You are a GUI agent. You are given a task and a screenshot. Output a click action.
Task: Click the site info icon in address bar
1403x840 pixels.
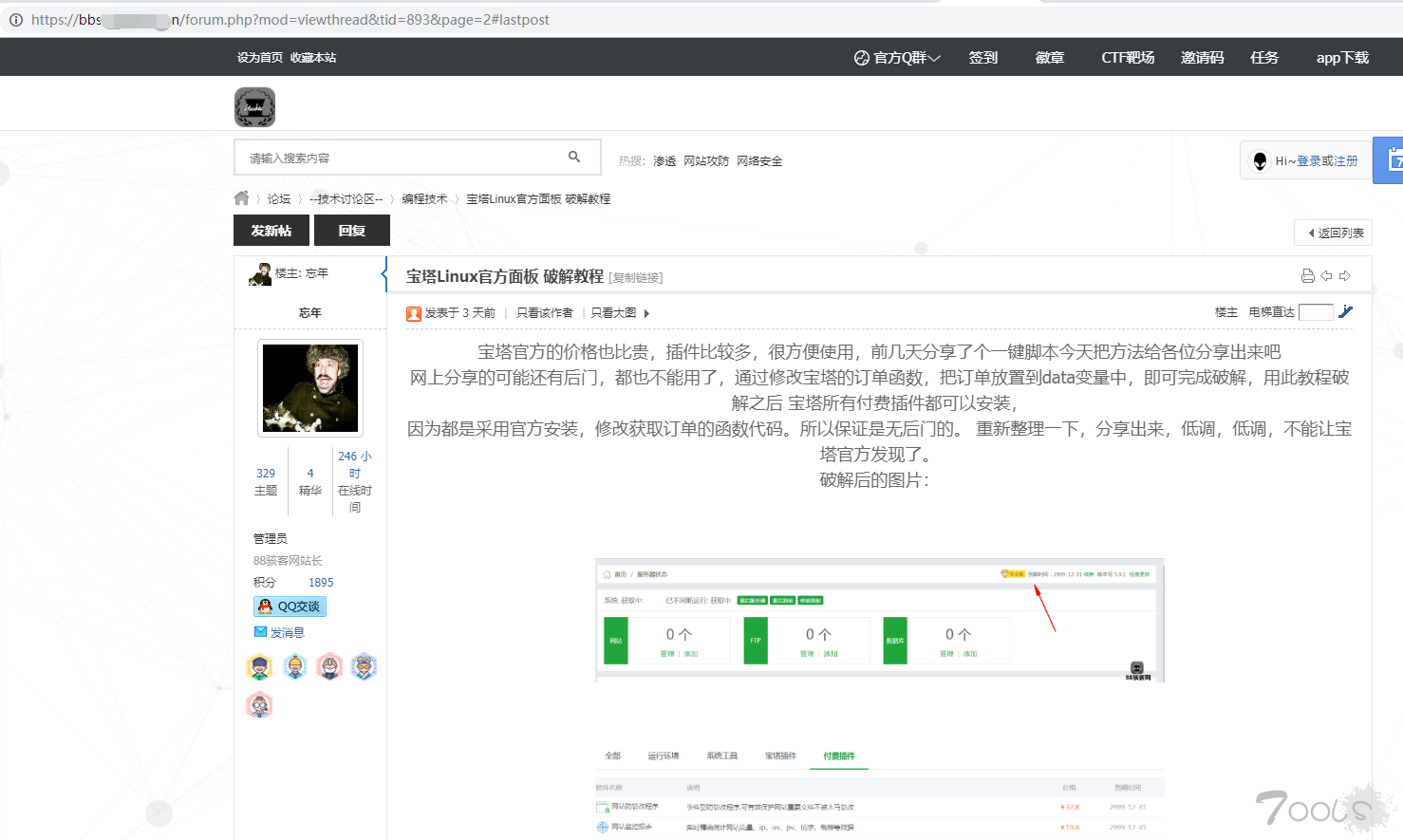pyautogui.click(x=16, y=20)
